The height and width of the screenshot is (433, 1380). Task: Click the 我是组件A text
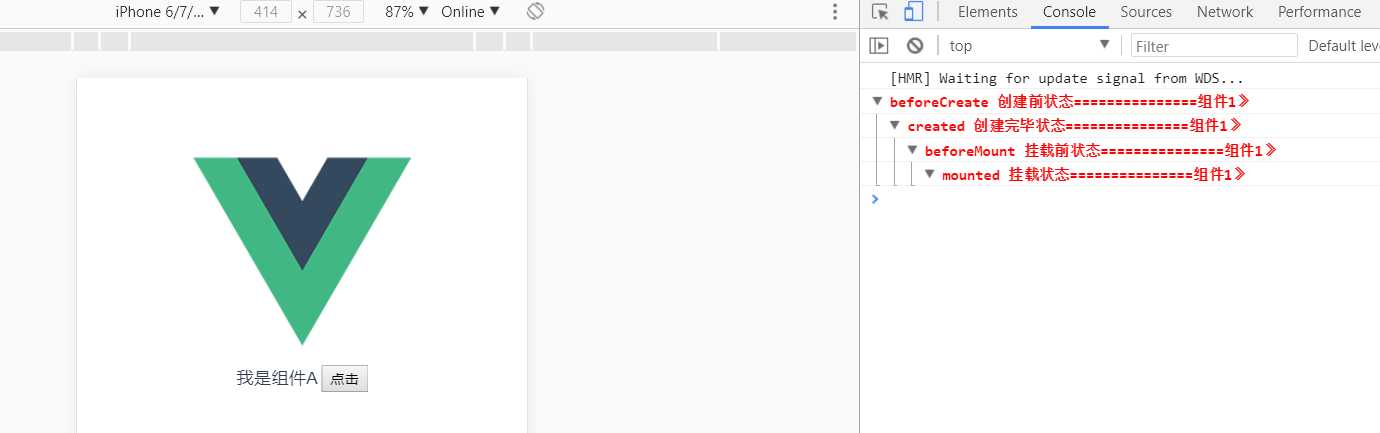(x=277, y=378)
